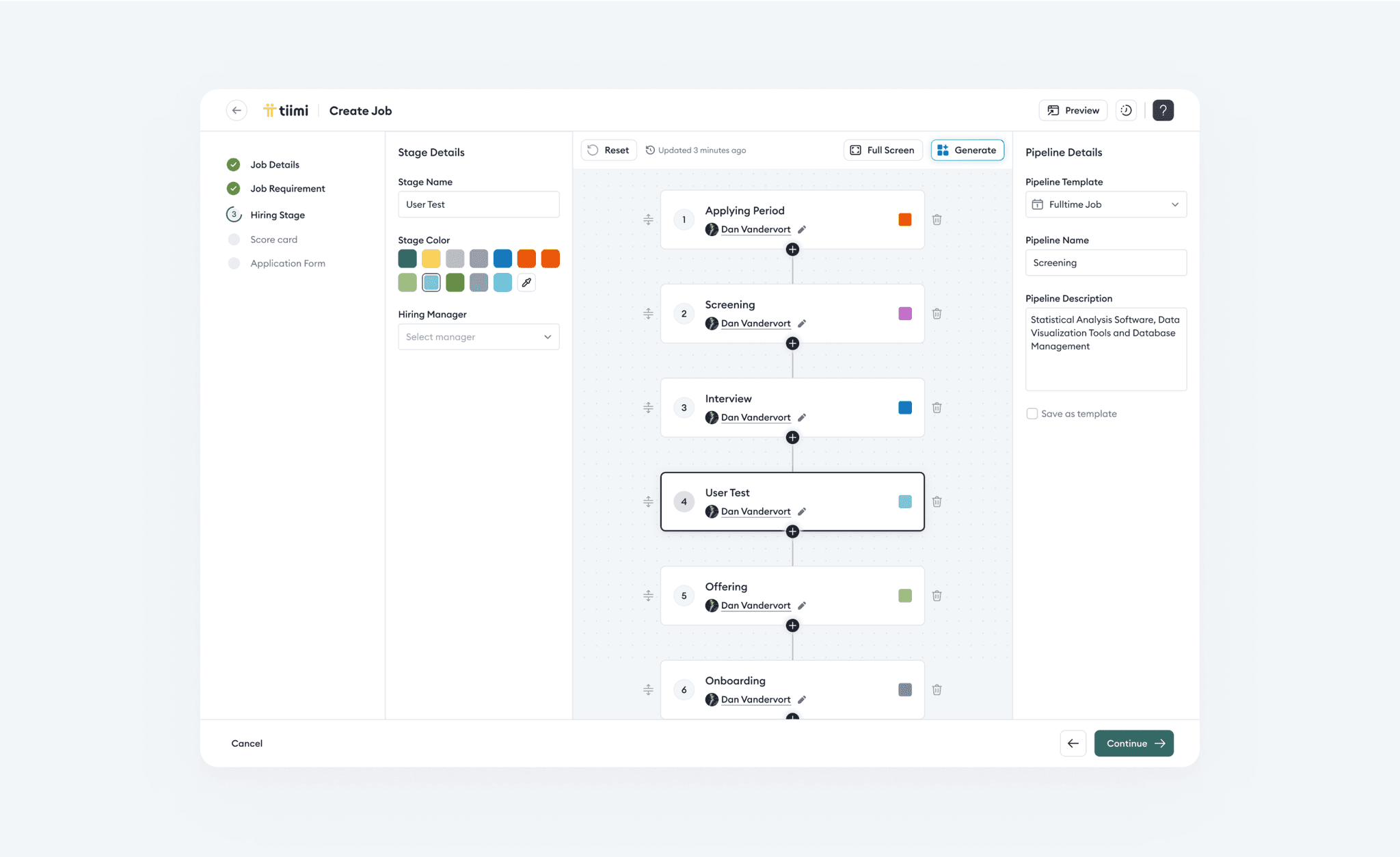This screenshot has width=1400, height=857.
Task: Click the version history clock icon
Action: pyautogui.click(x=1126, y=110)
